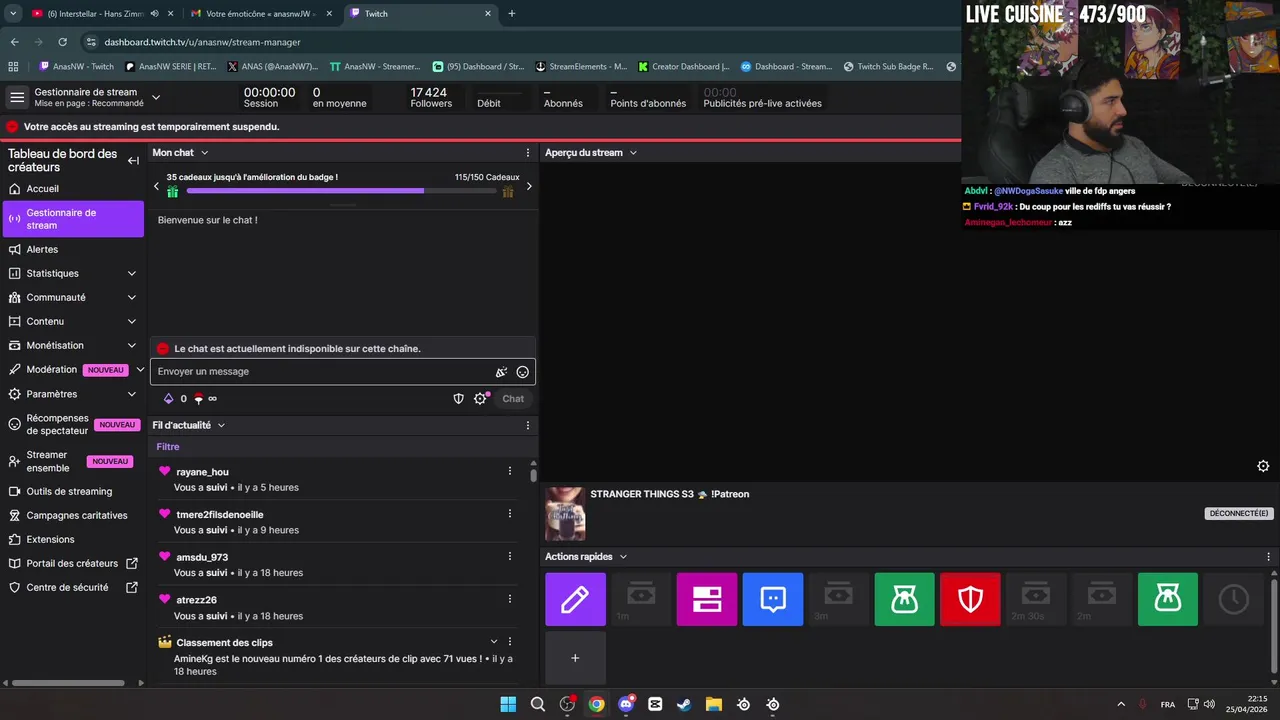Open Portail des créateurs link
1280x720 pixels.
pyautogui.click(x=73, y=563)
